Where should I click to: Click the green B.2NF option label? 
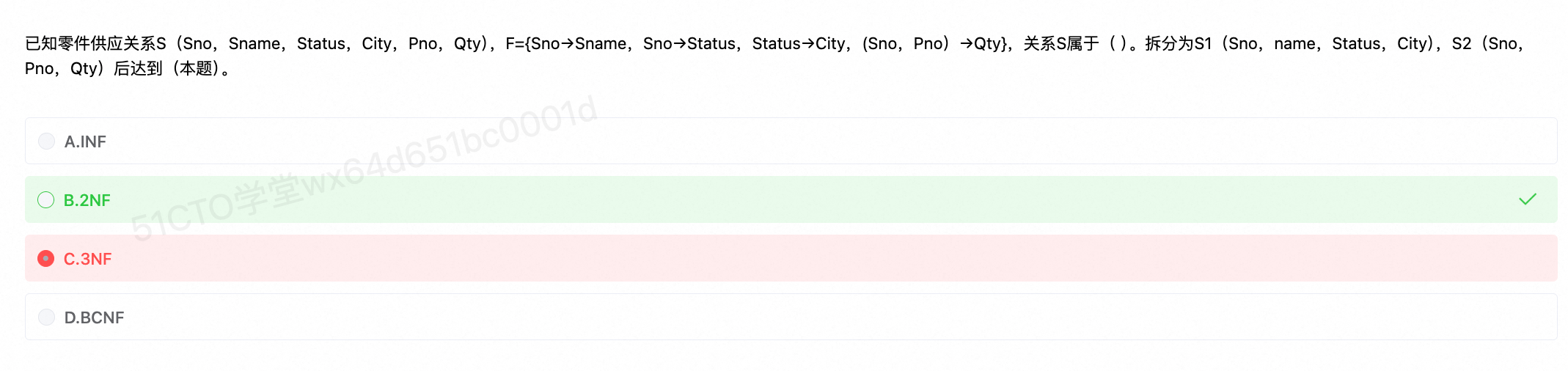point(87,200)
